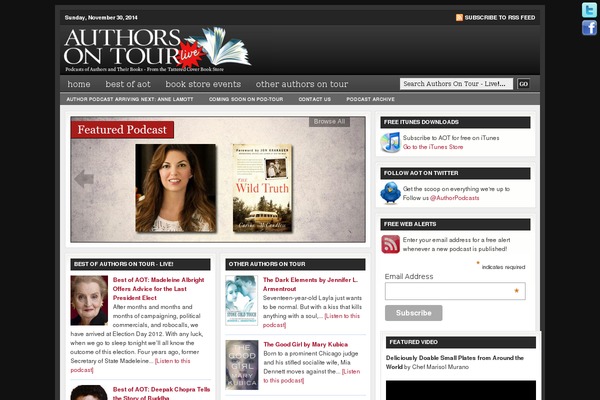
Task: Click the blue Twitter bird icon
Action: pos(390,193)
